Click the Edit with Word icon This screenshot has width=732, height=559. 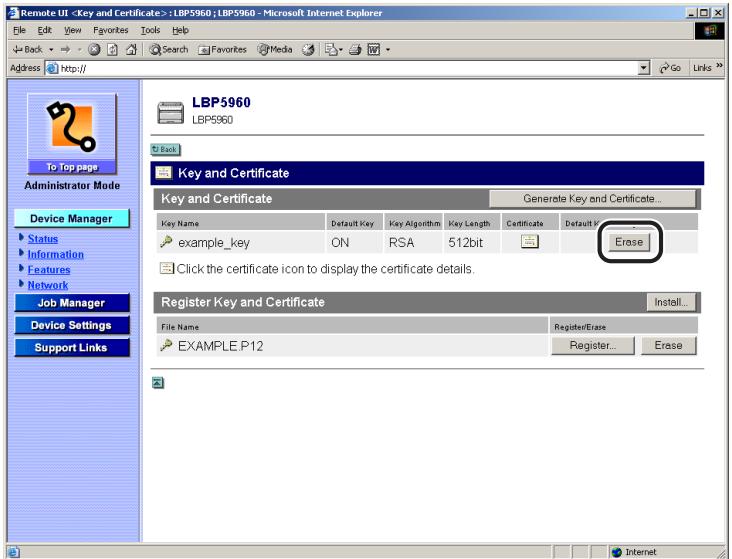[373, 50]
